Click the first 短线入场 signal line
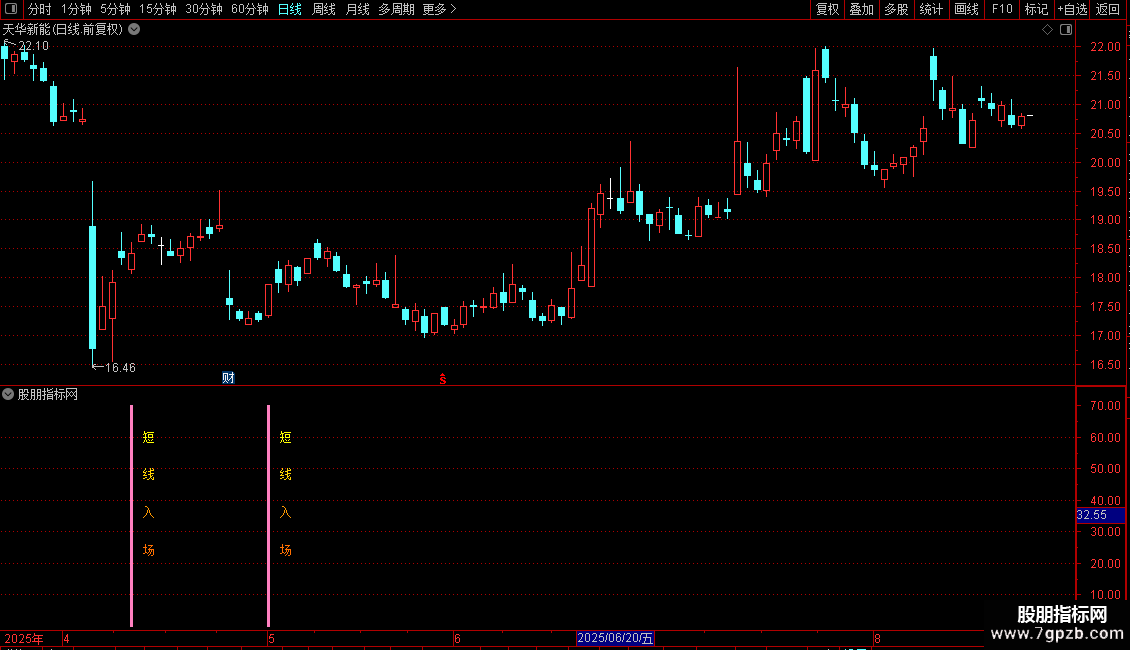 (131, 515)
